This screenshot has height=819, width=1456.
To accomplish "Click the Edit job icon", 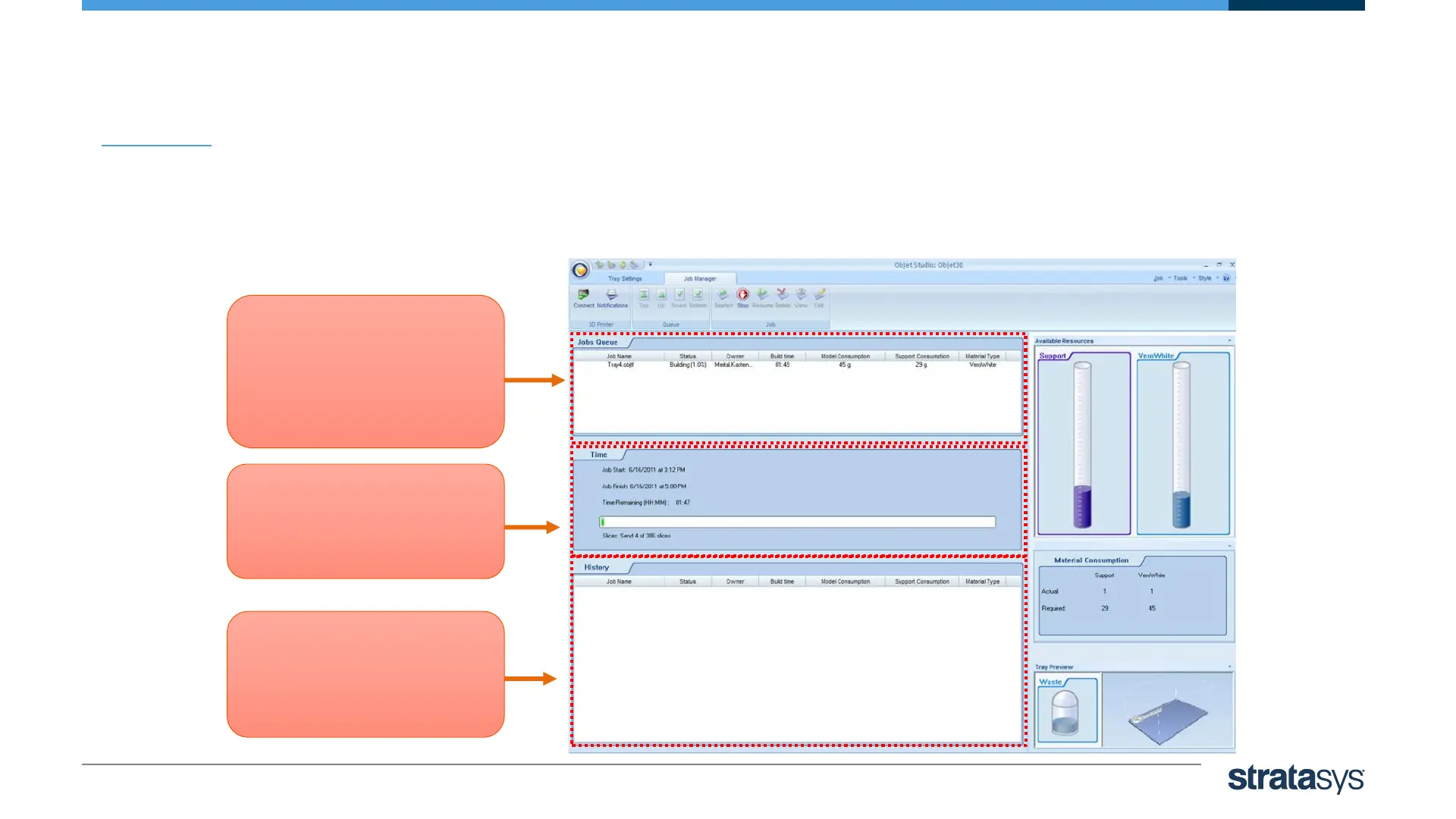I will 819,295.
